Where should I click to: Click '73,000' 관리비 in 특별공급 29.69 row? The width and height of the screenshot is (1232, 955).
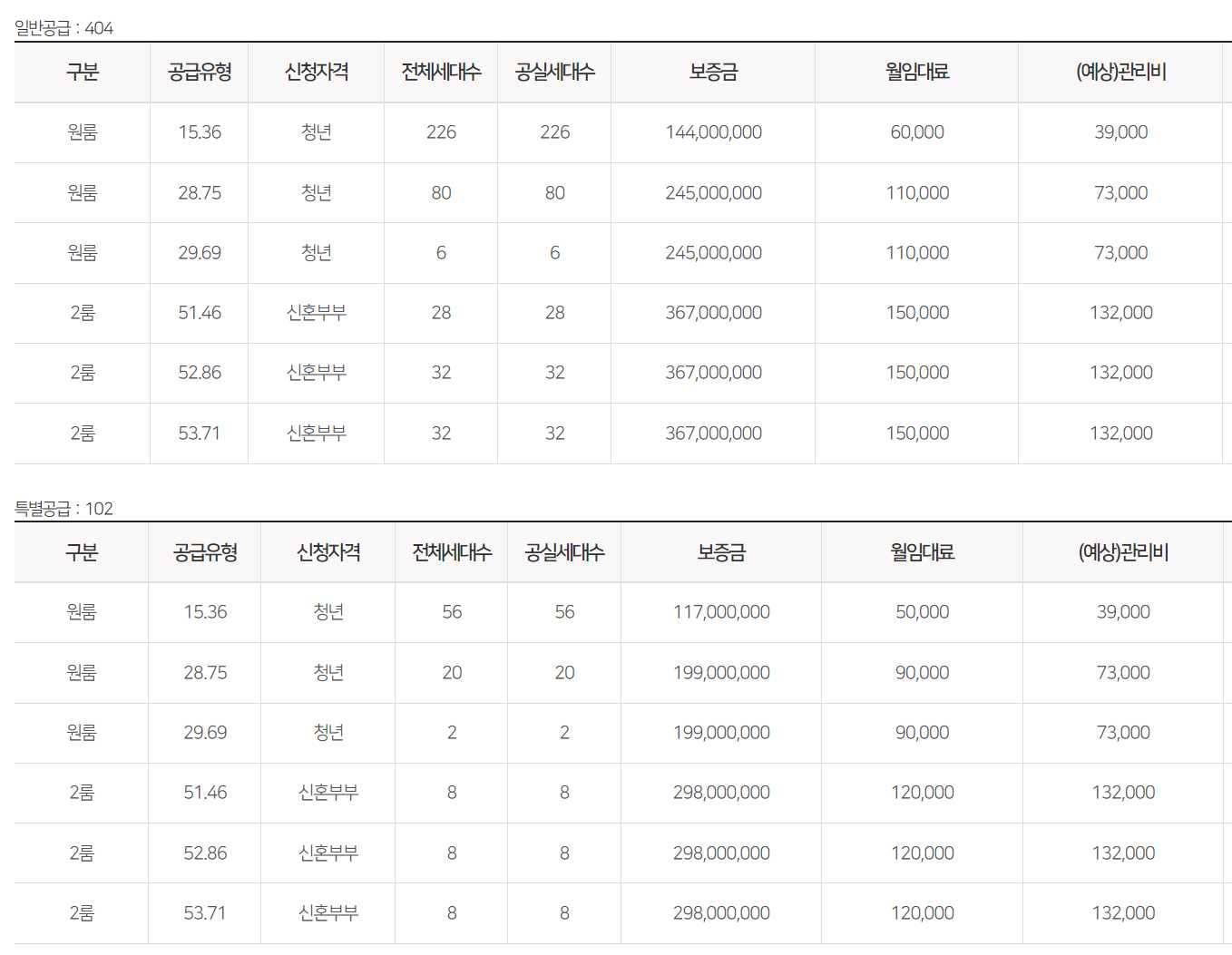coord(1123,733)
